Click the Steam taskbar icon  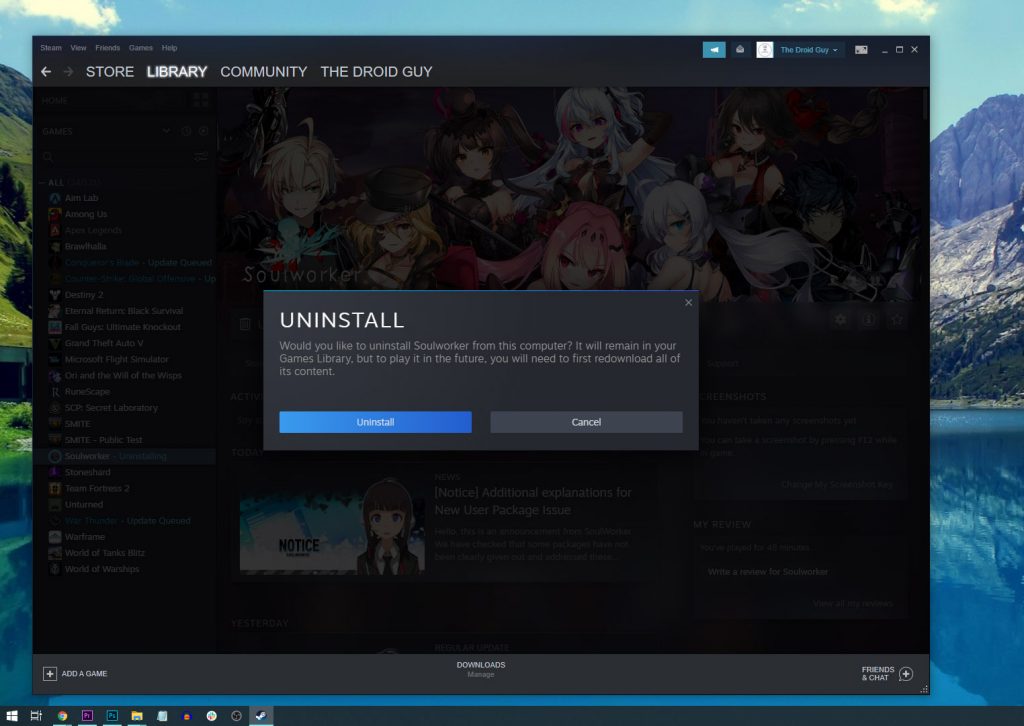pyautogui.click(x=261, y=716)
